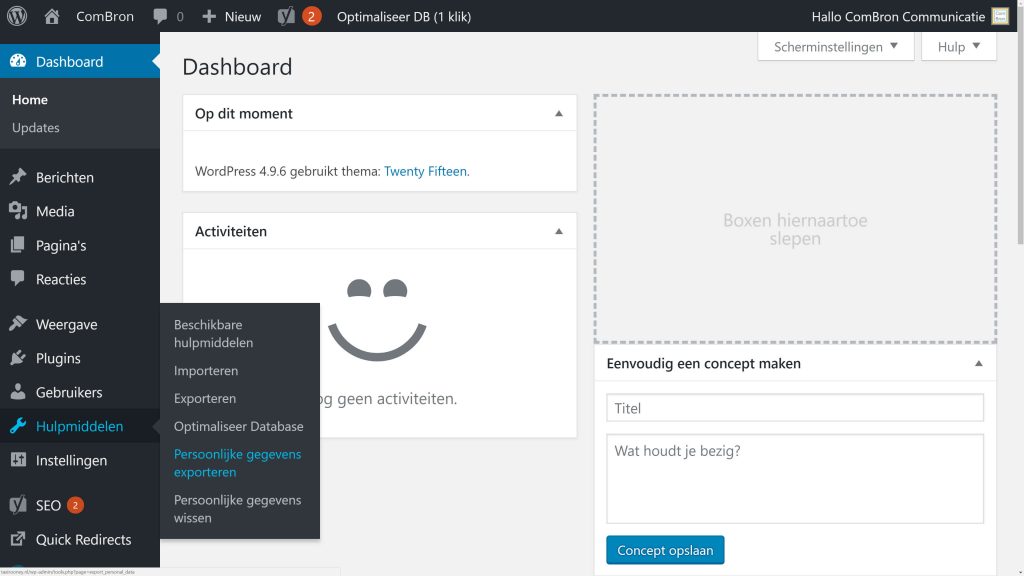Expand the Hulp dropdown

[x=957, y=46]
